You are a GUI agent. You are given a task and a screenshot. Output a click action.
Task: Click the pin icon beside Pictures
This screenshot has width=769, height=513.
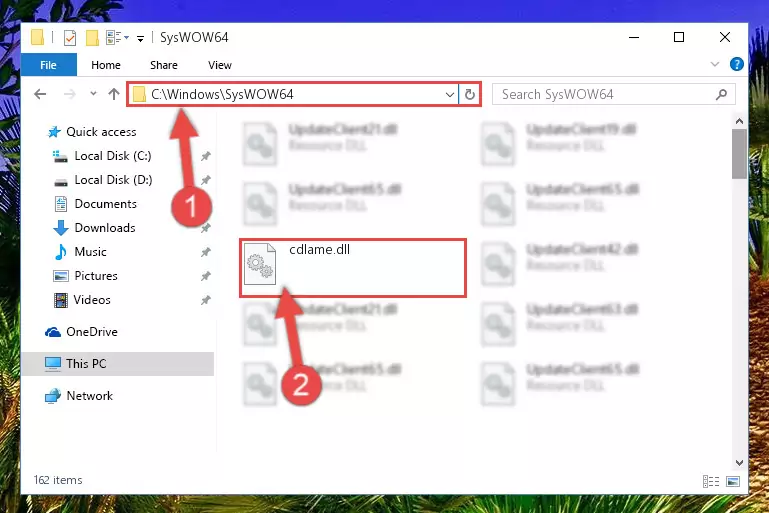(x=205, y=276)
